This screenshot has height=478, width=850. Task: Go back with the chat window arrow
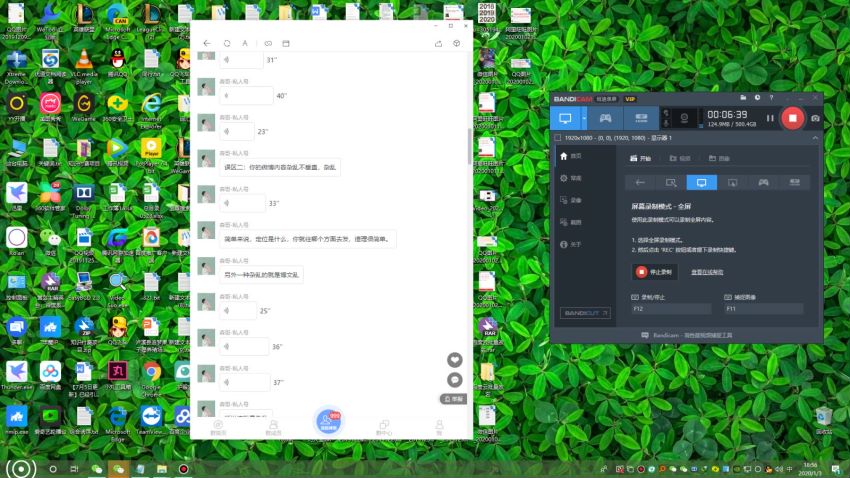[207, 43]
